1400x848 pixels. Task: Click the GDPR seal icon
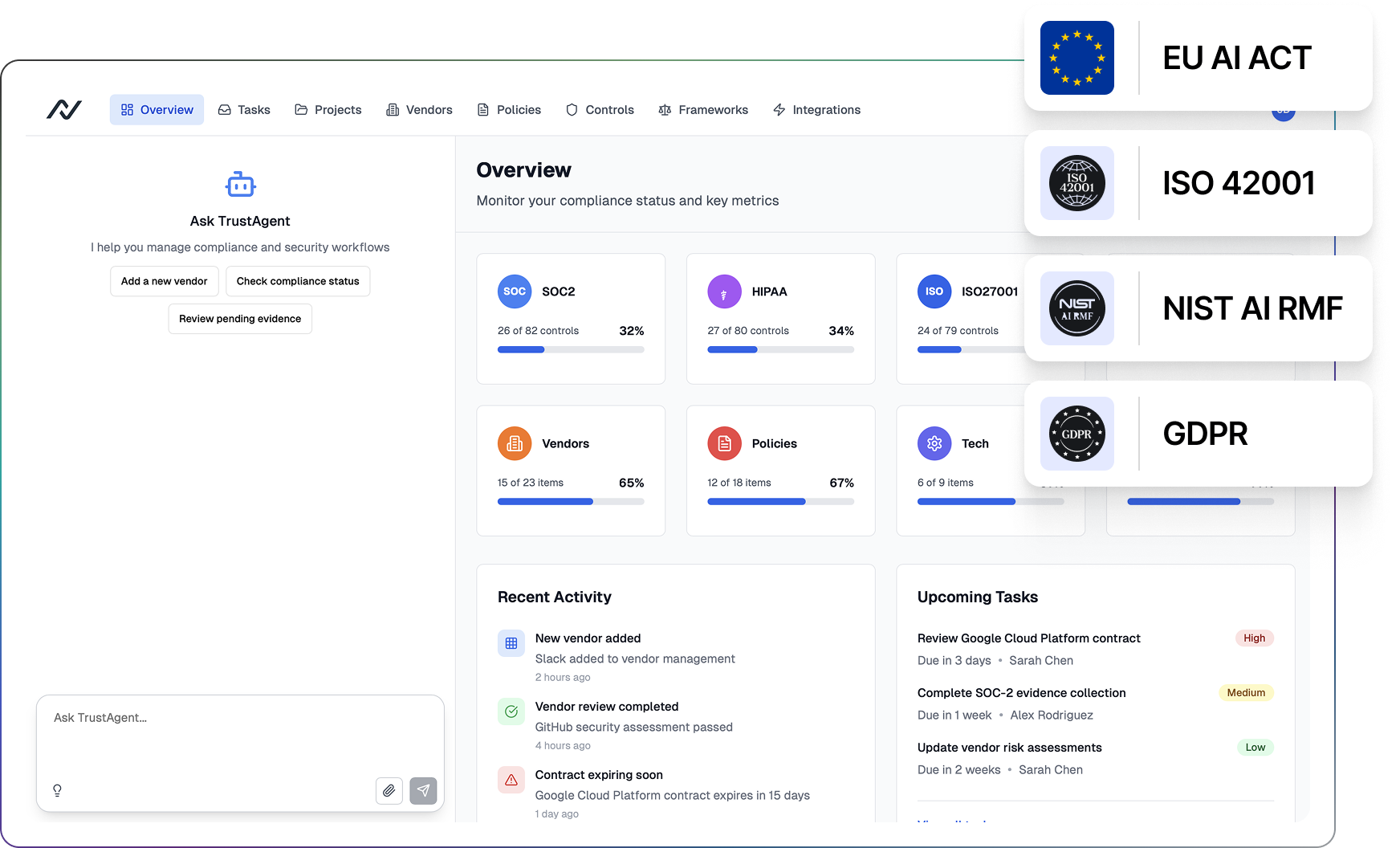click(1077, 434)
